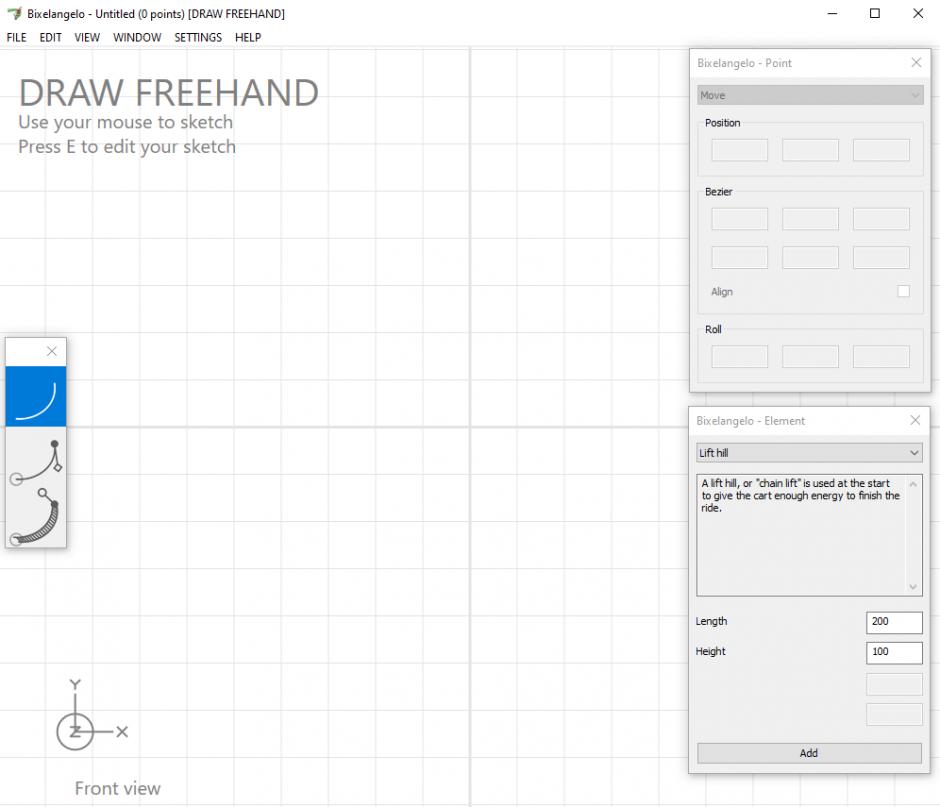Expand the Lift hill element dropdown
Image resolution: width=940 pixels, height=807 pixels.
[809, 453]
